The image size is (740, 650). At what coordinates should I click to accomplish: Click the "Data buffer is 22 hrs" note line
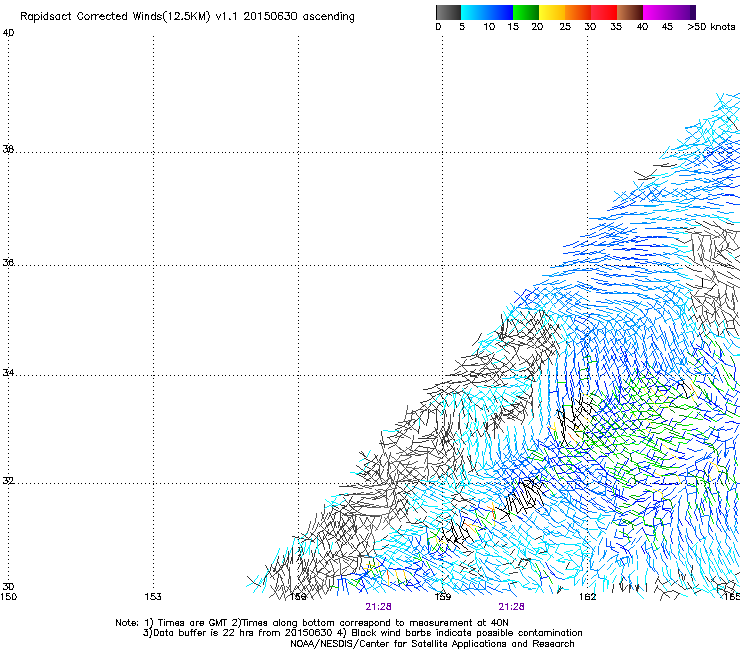point(362,633)
